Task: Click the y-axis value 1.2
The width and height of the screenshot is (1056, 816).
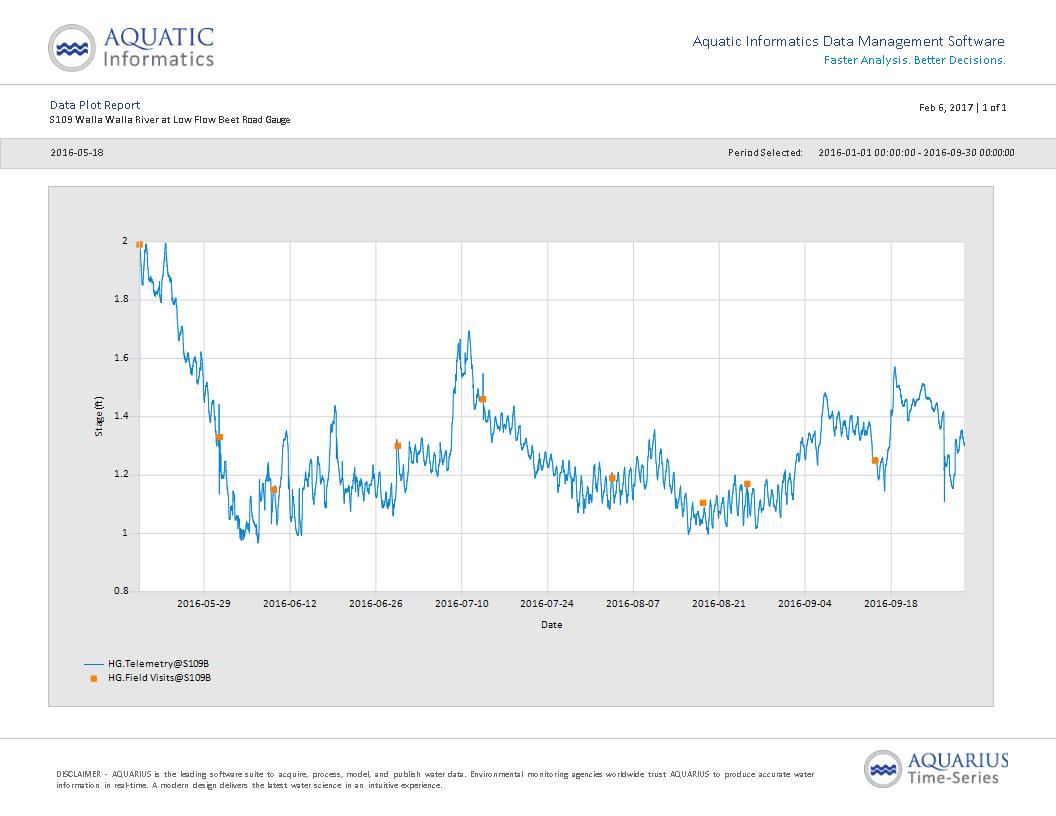Action: point(121,474)
